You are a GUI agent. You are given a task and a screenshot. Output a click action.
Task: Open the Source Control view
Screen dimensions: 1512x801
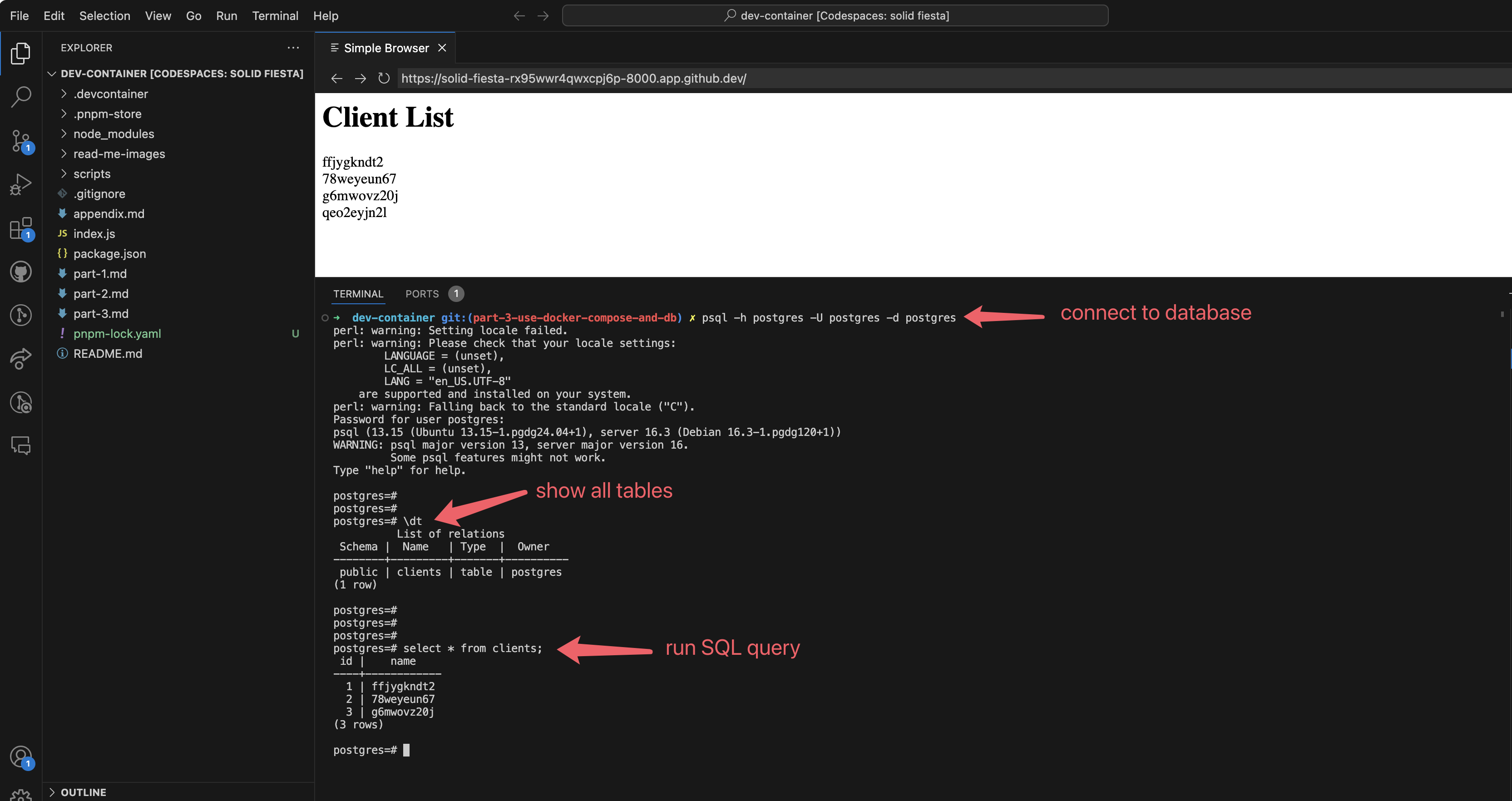coord(21,141)
